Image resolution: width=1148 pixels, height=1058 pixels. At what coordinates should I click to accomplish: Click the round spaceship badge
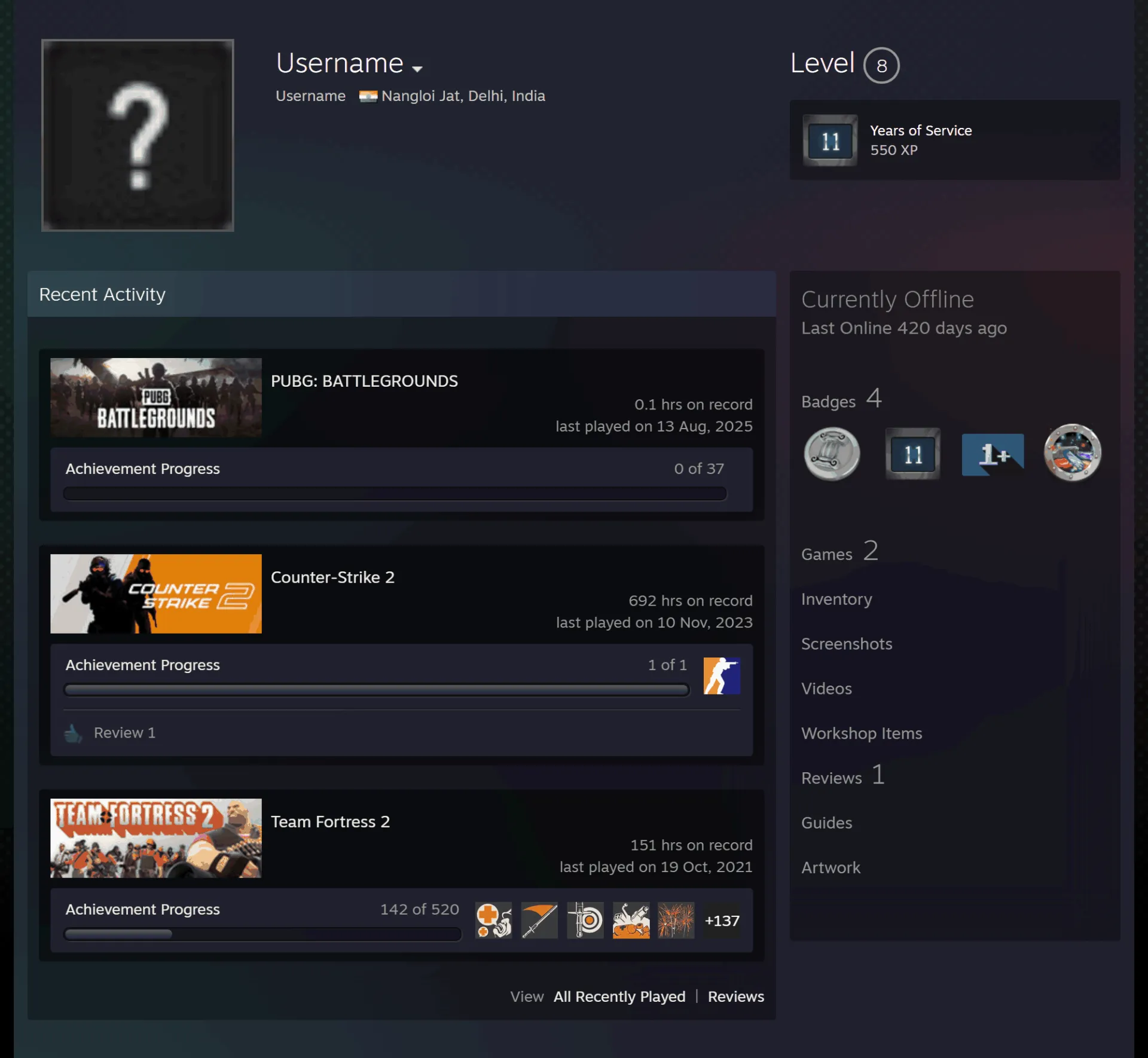[1072, 452]
